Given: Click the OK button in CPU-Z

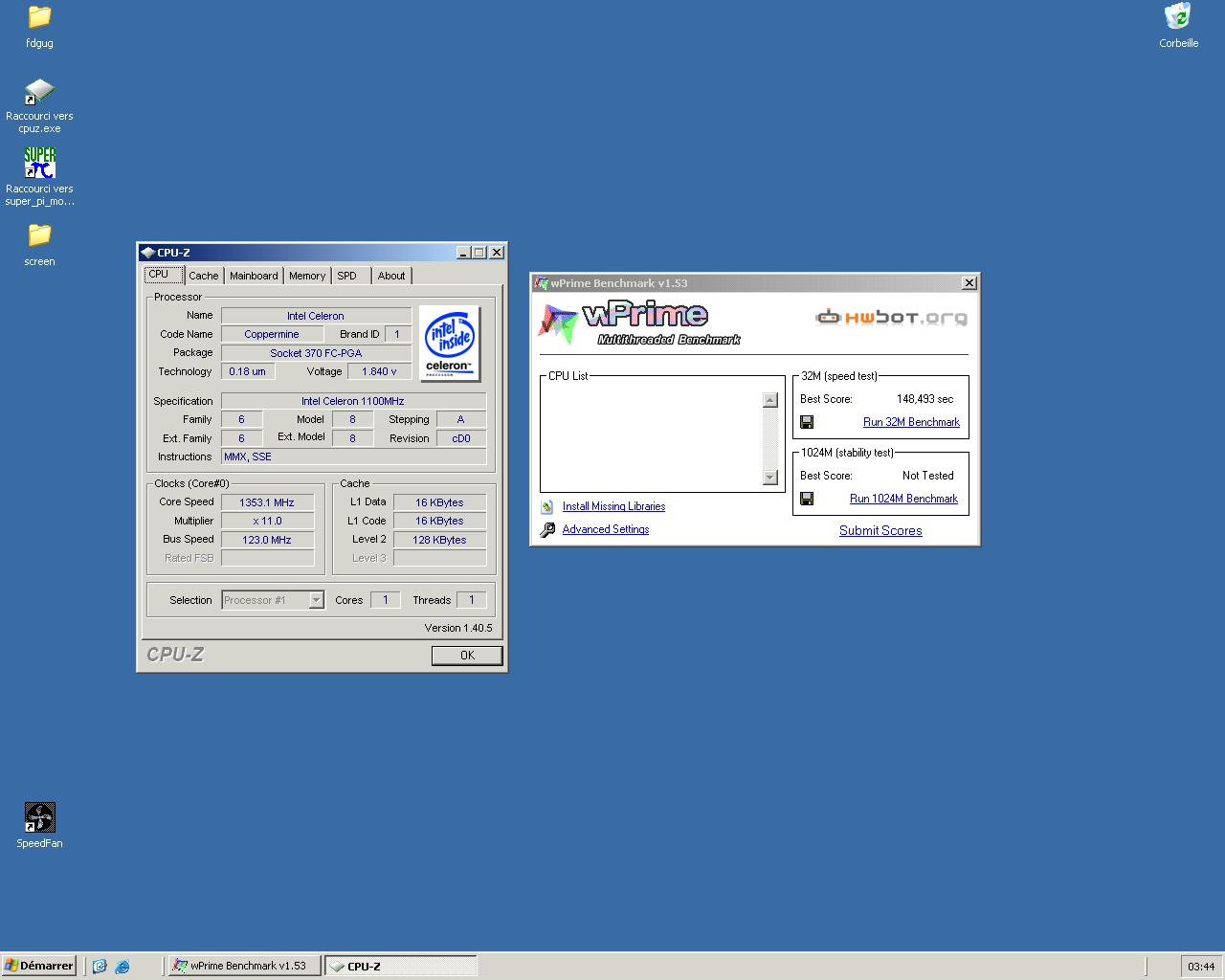Looking at the screenshot, I should [467, 656].
